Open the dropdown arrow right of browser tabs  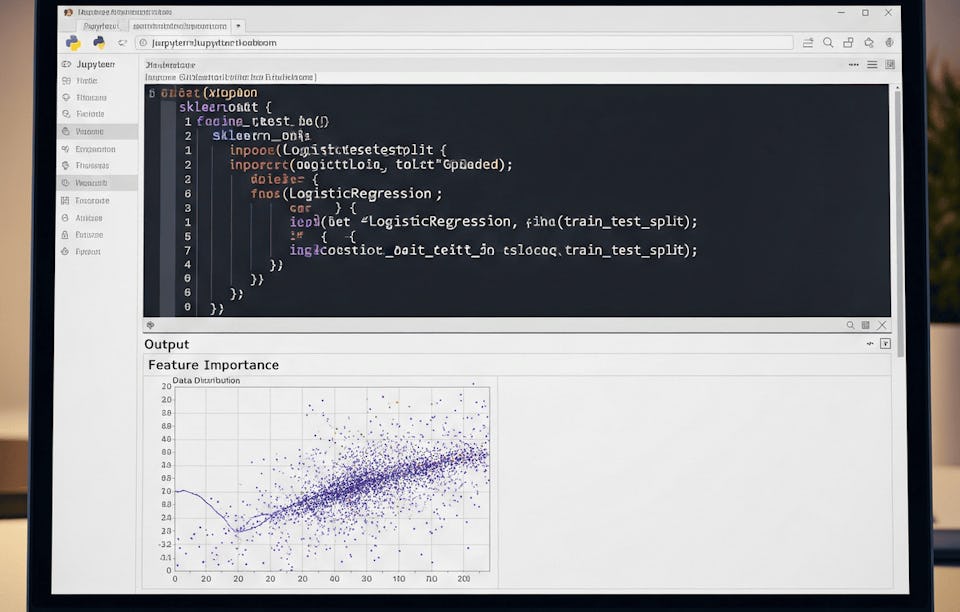pos(239,26)
